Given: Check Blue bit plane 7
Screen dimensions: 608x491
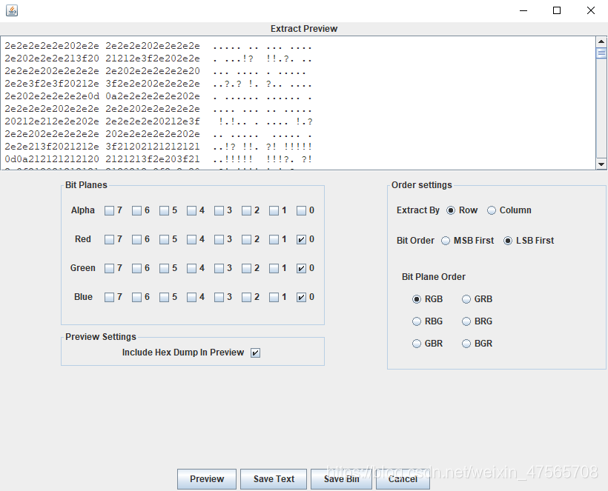Looking at the screenshot, I should tap(109, 297).
